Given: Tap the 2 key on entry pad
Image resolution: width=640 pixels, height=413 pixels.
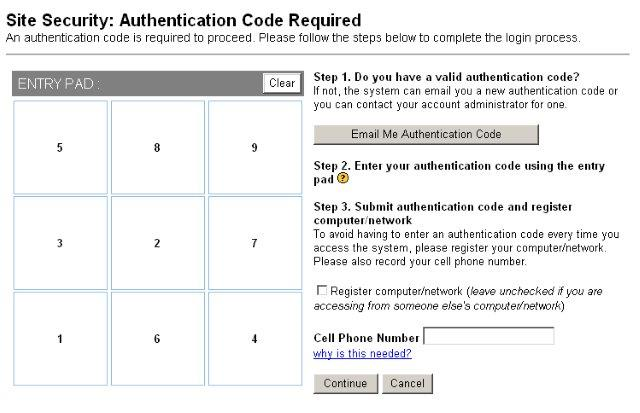Looking at the screenshot, I should 158,243.
